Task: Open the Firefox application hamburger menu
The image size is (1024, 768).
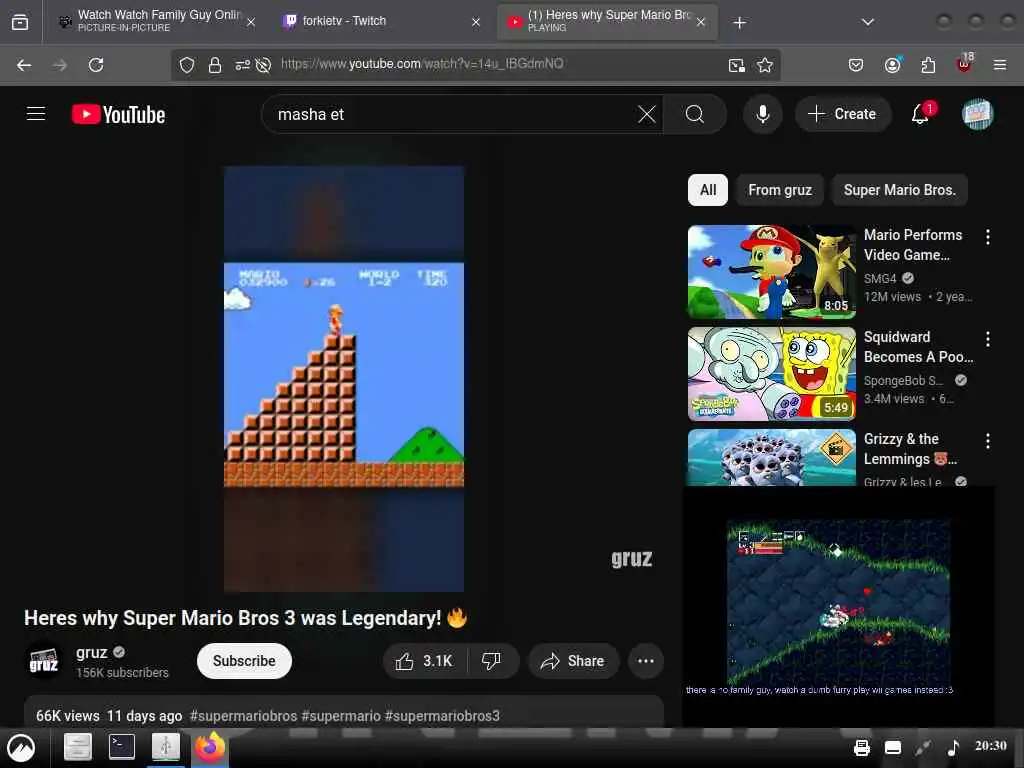Action: (1000, 65)
